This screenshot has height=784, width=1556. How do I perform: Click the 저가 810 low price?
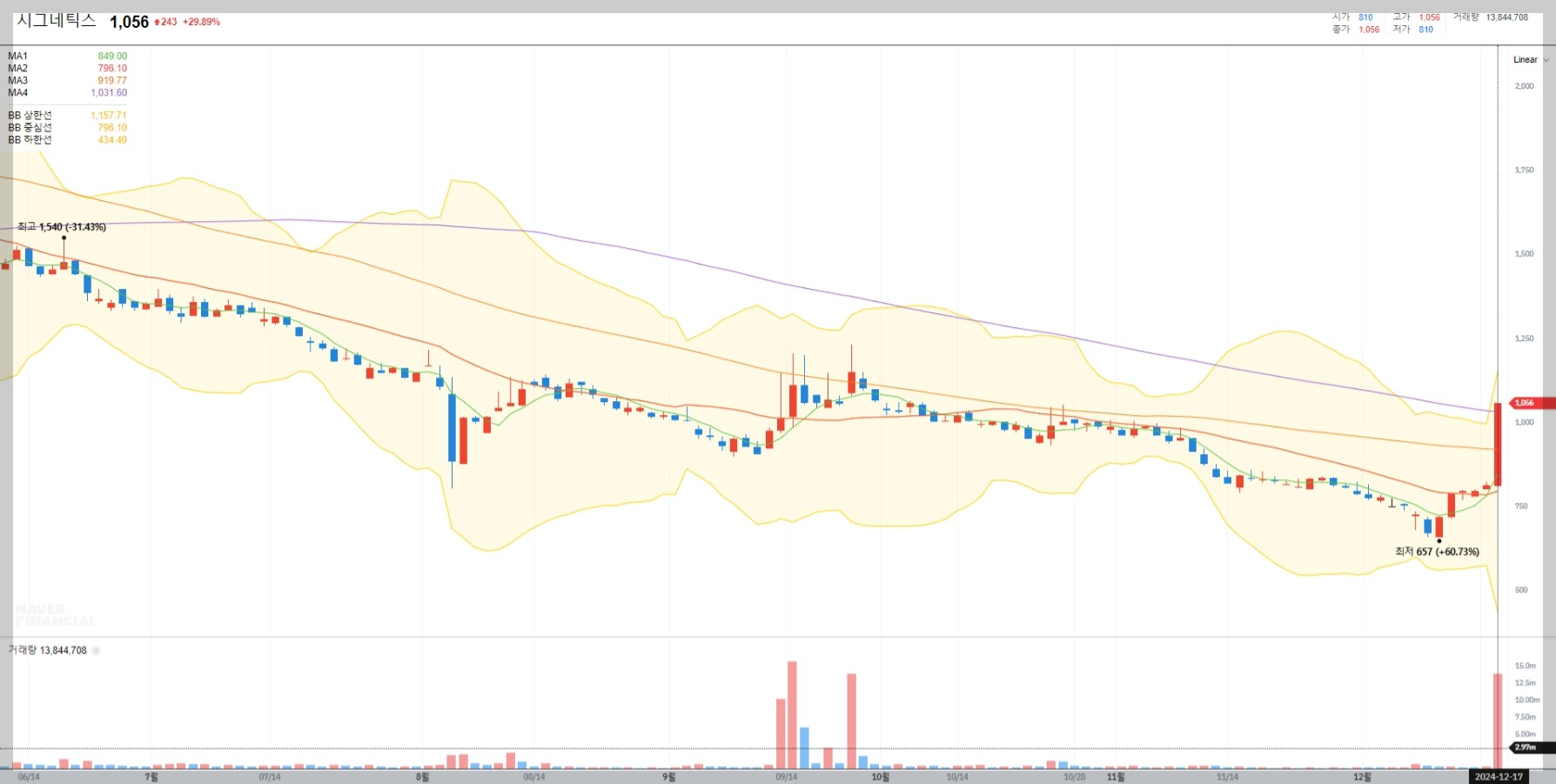tap(1413, 30)
